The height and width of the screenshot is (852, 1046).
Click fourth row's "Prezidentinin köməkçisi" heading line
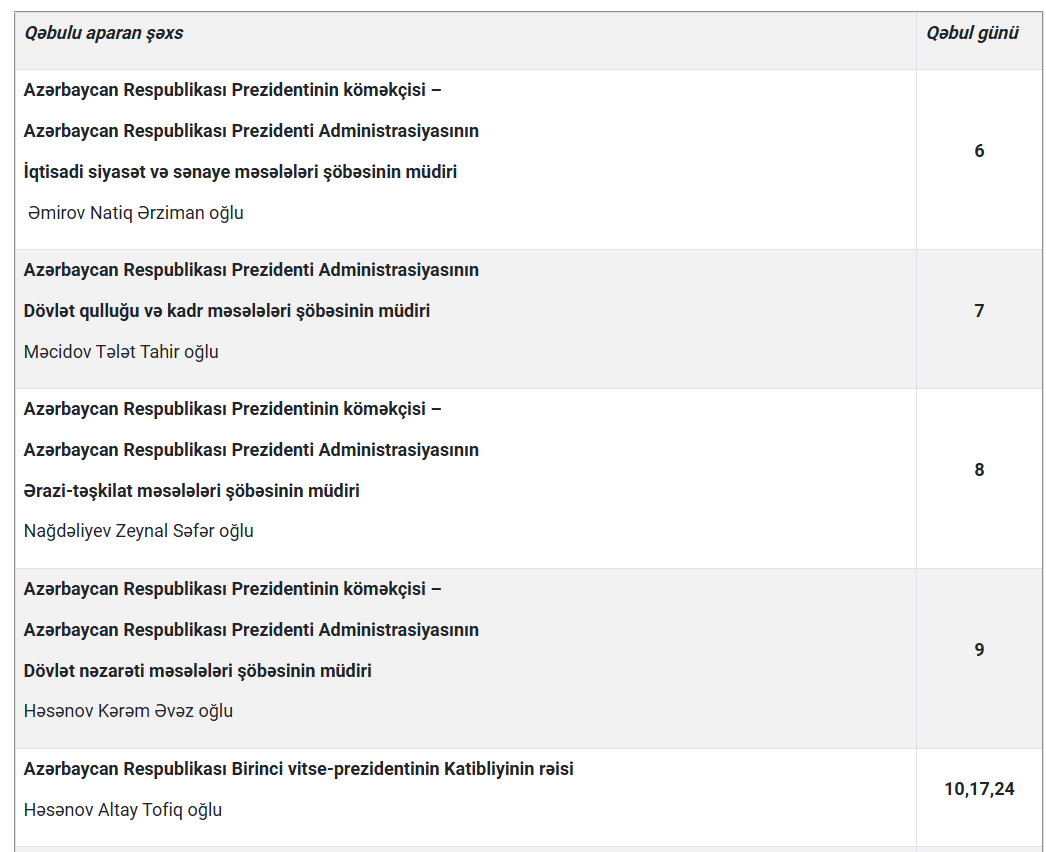(233, 589)
